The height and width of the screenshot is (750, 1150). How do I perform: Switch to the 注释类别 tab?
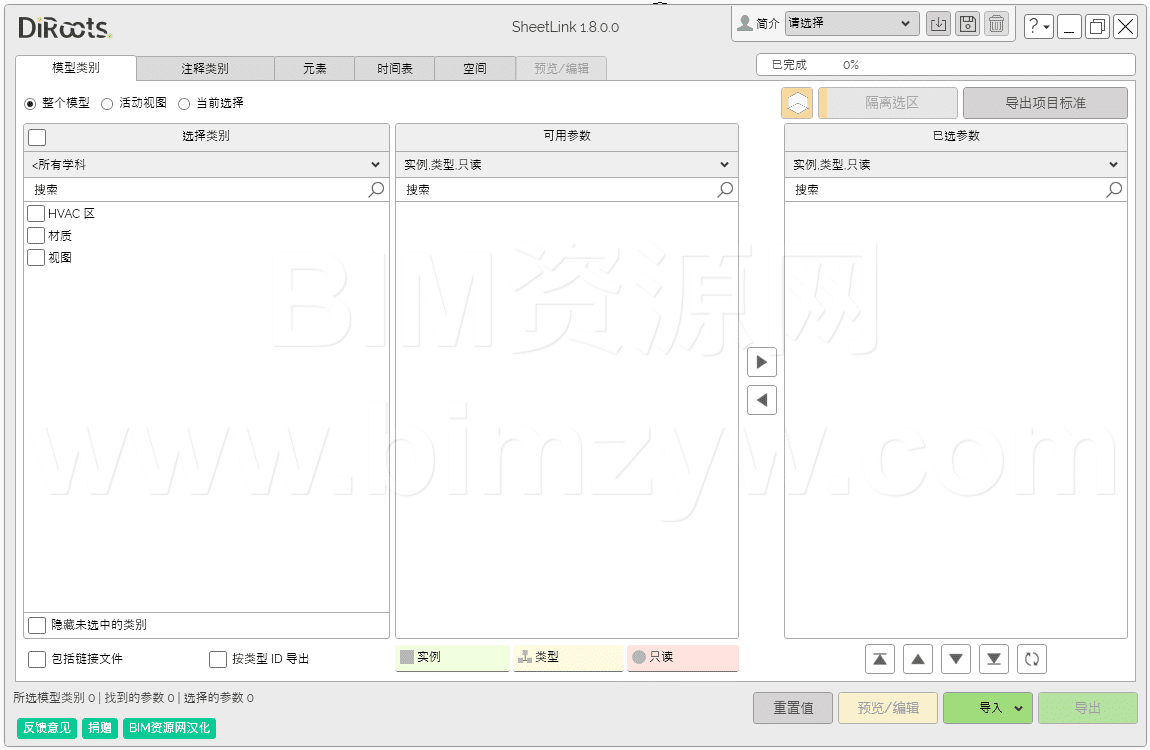click(x=205, y=69)
